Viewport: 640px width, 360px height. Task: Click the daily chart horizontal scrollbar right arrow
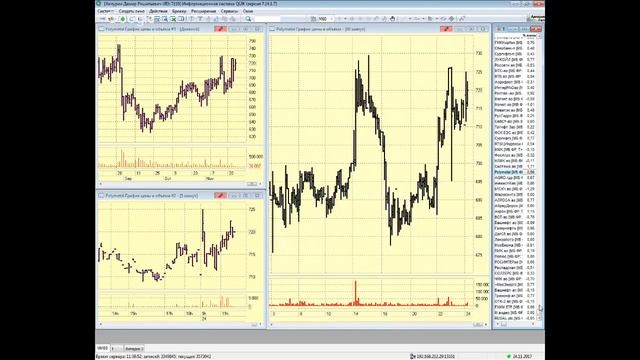pyautogui.click(x=260, y=184)
